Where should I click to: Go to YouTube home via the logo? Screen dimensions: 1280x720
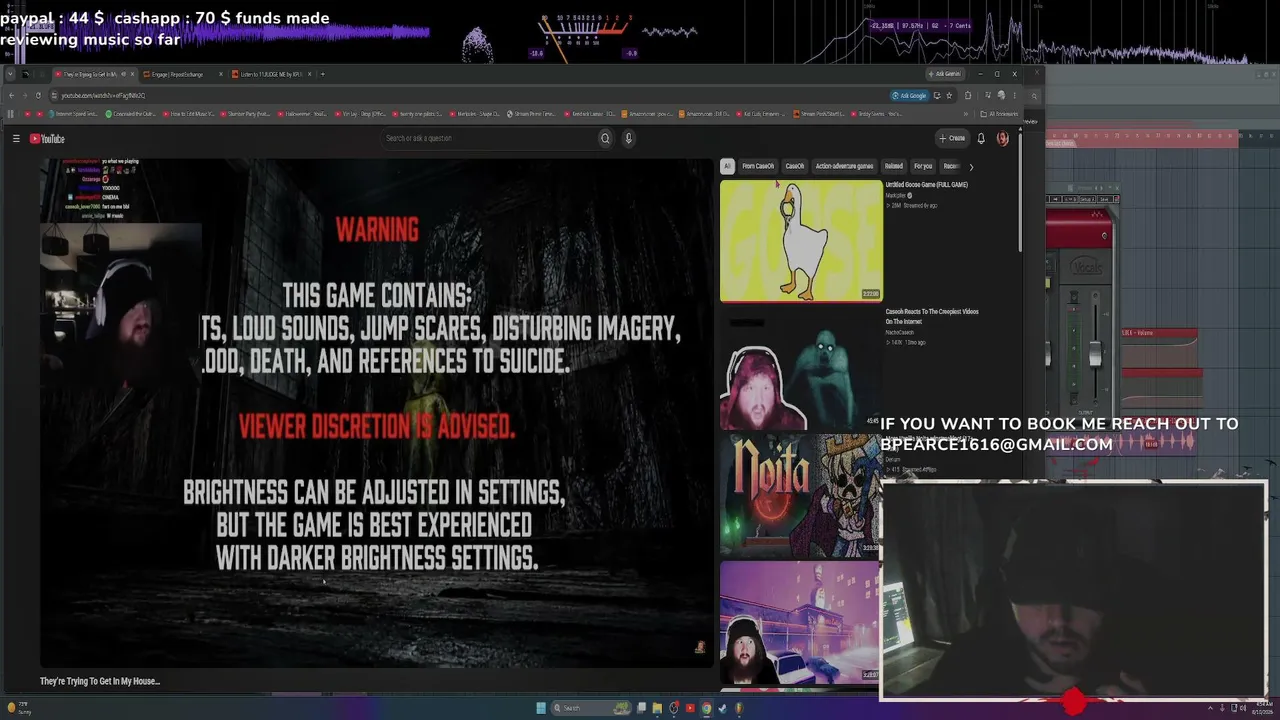point(47,139)
